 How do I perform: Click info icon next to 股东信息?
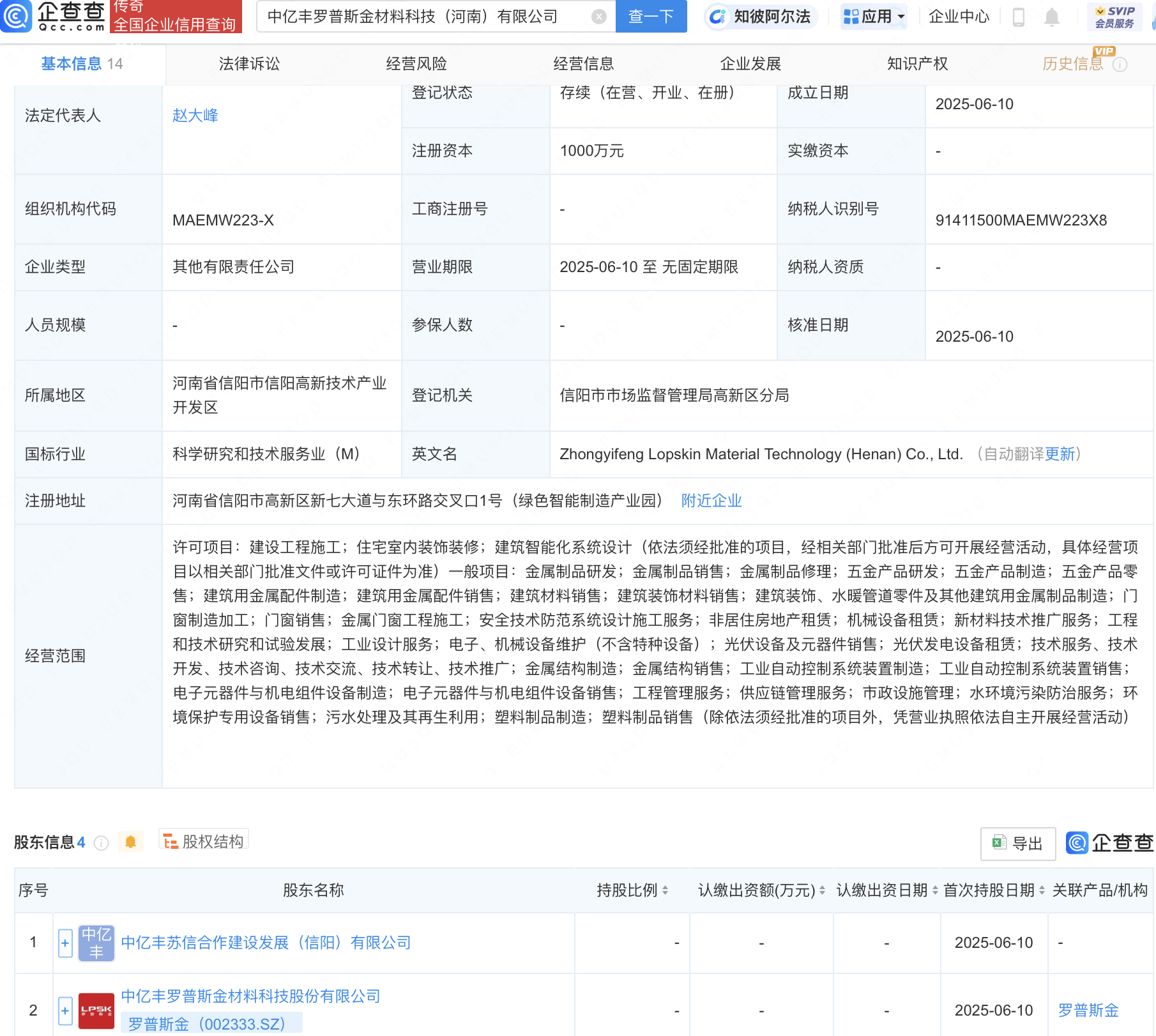pyautogui.click(x=101, y=843)
